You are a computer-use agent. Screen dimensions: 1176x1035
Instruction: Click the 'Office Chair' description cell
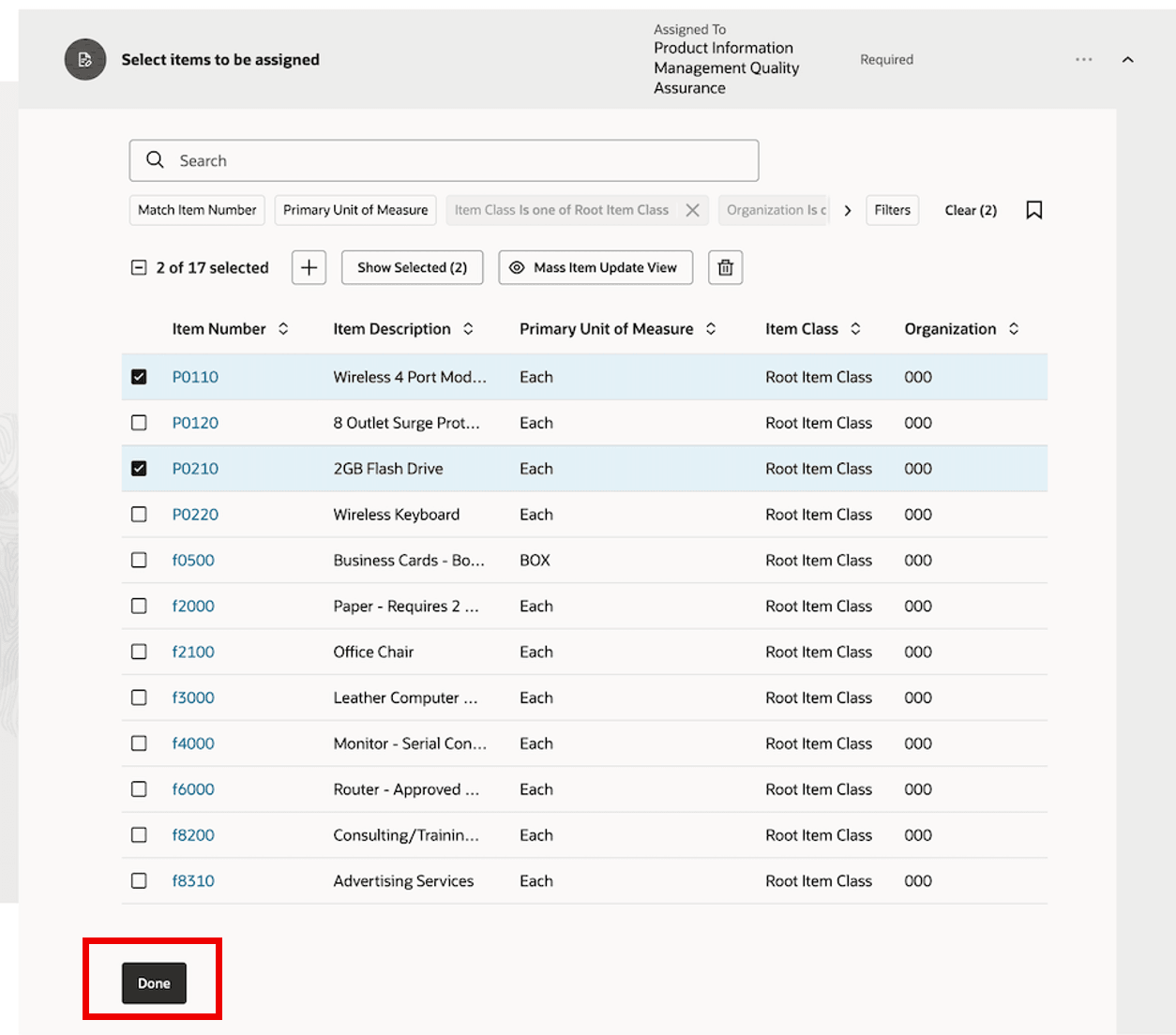[x=373, y=652]
